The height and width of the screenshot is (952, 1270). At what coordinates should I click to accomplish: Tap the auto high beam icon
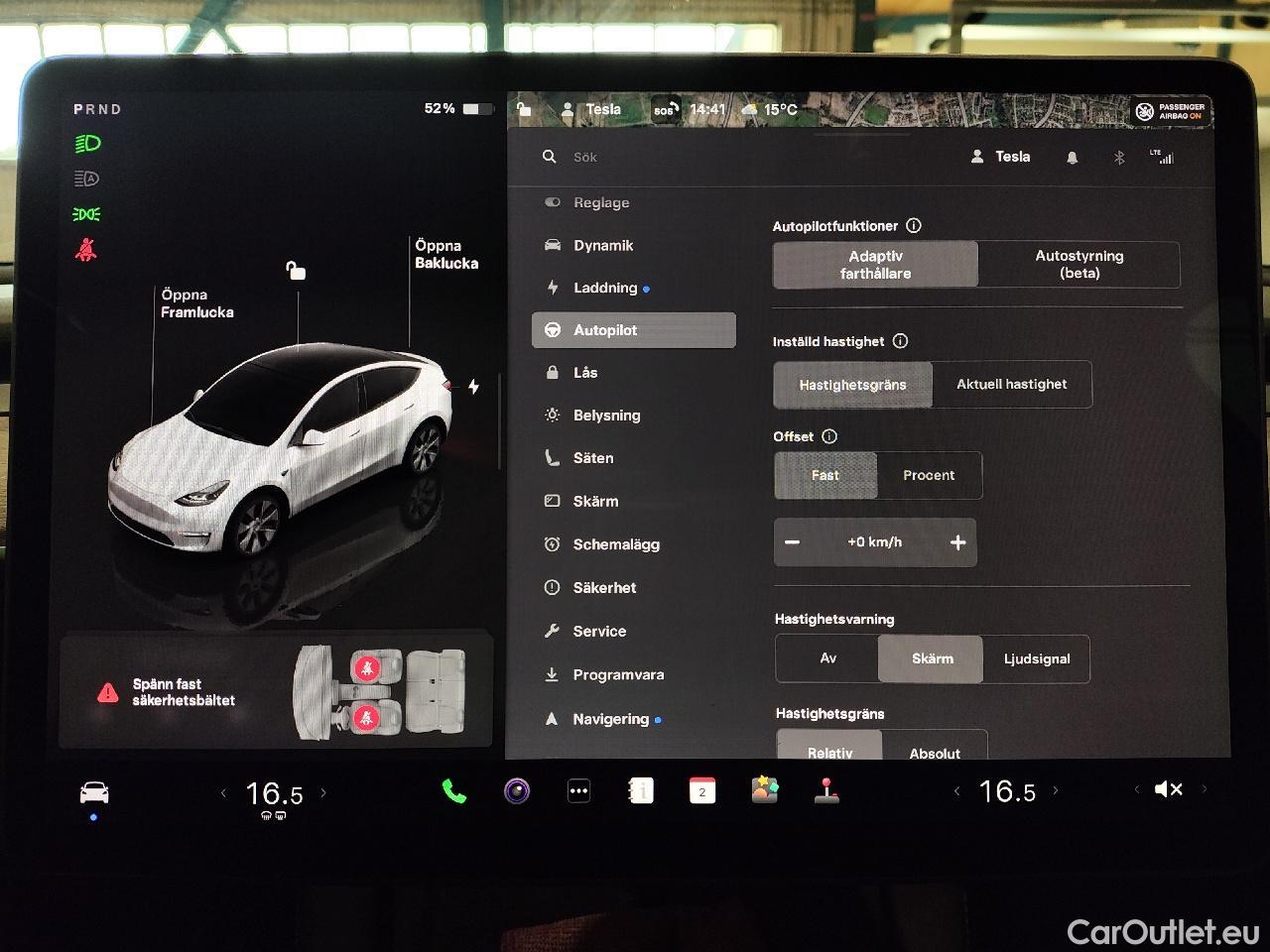[87, 178]
